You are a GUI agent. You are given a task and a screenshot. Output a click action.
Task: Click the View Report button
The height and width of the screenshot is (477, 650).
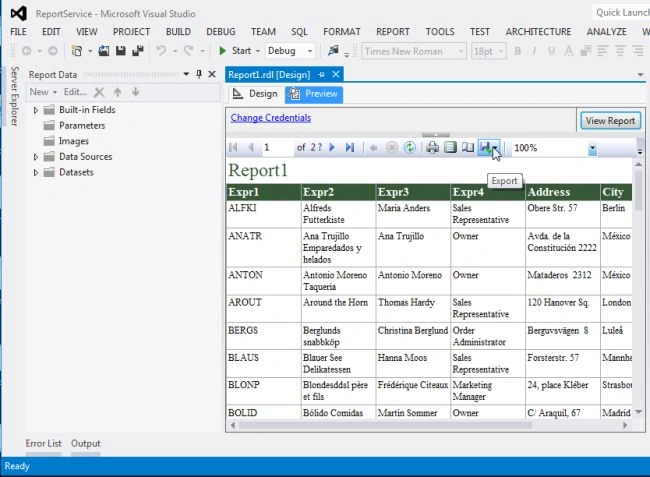610,121
